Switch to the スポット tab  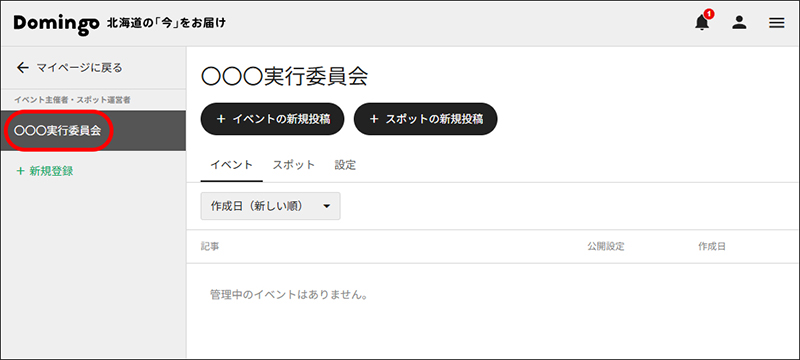pyautogui.click(x=293, y=165)
